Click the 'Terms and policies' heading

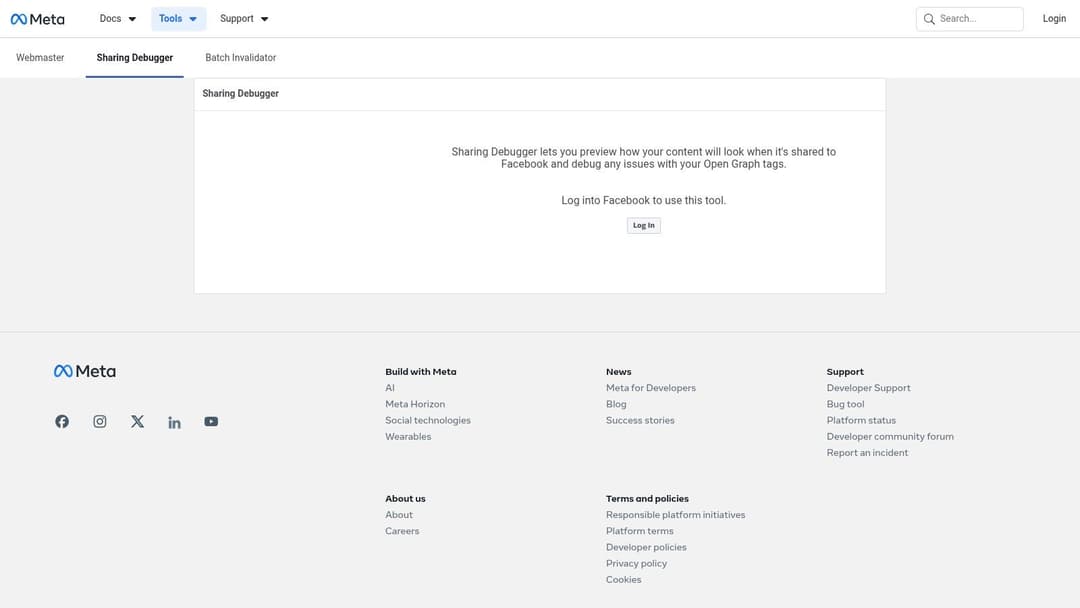(x=647, y=499)
